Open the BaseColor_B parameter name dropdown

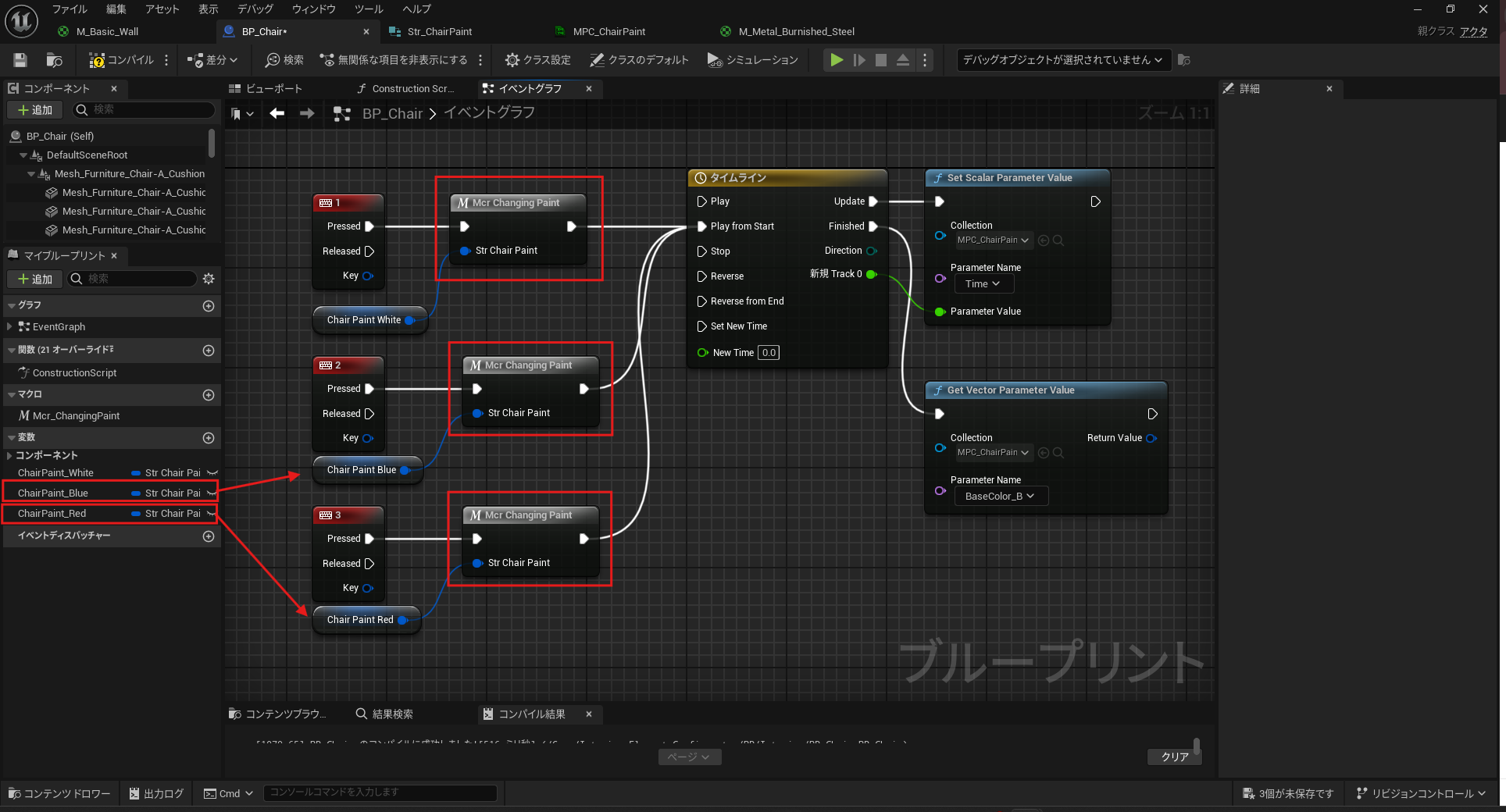coord(1000,497)
